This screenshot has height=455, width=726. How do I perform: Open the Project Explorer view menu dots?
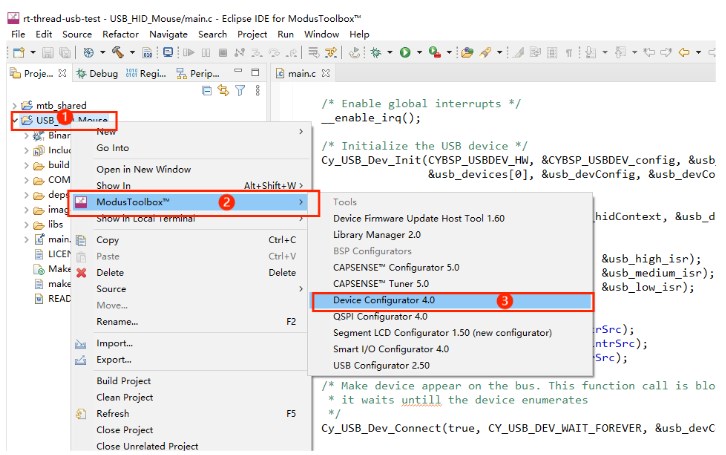[257, 90]
